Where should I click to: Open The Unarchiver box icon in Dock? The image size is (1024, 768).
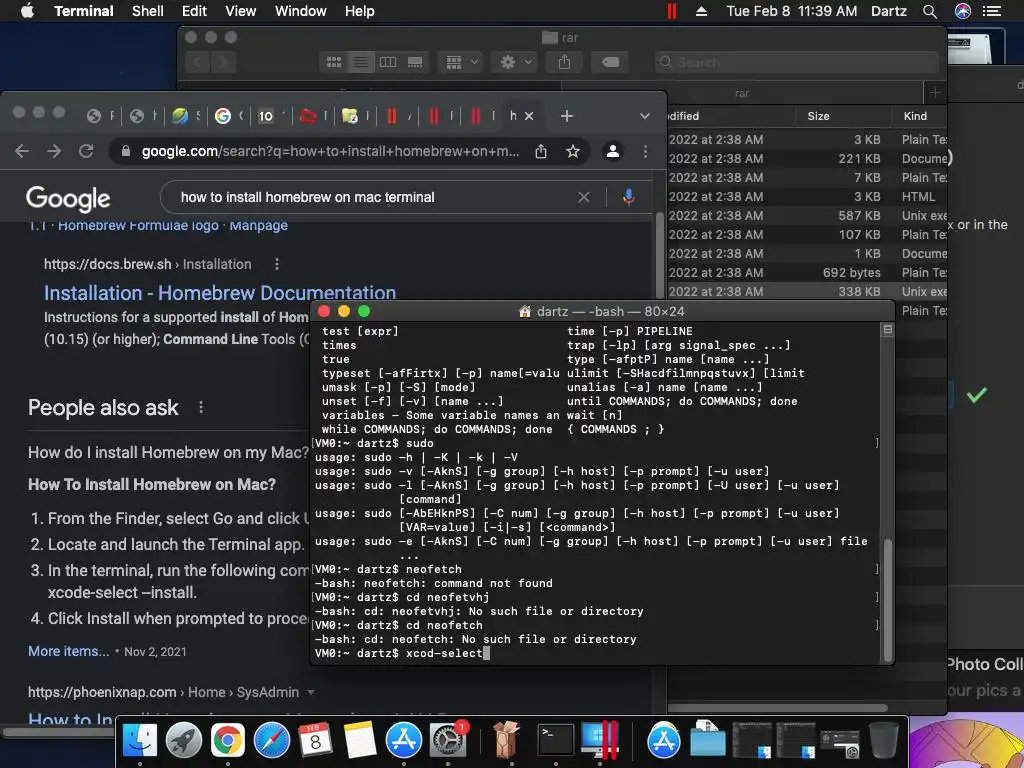505,740
